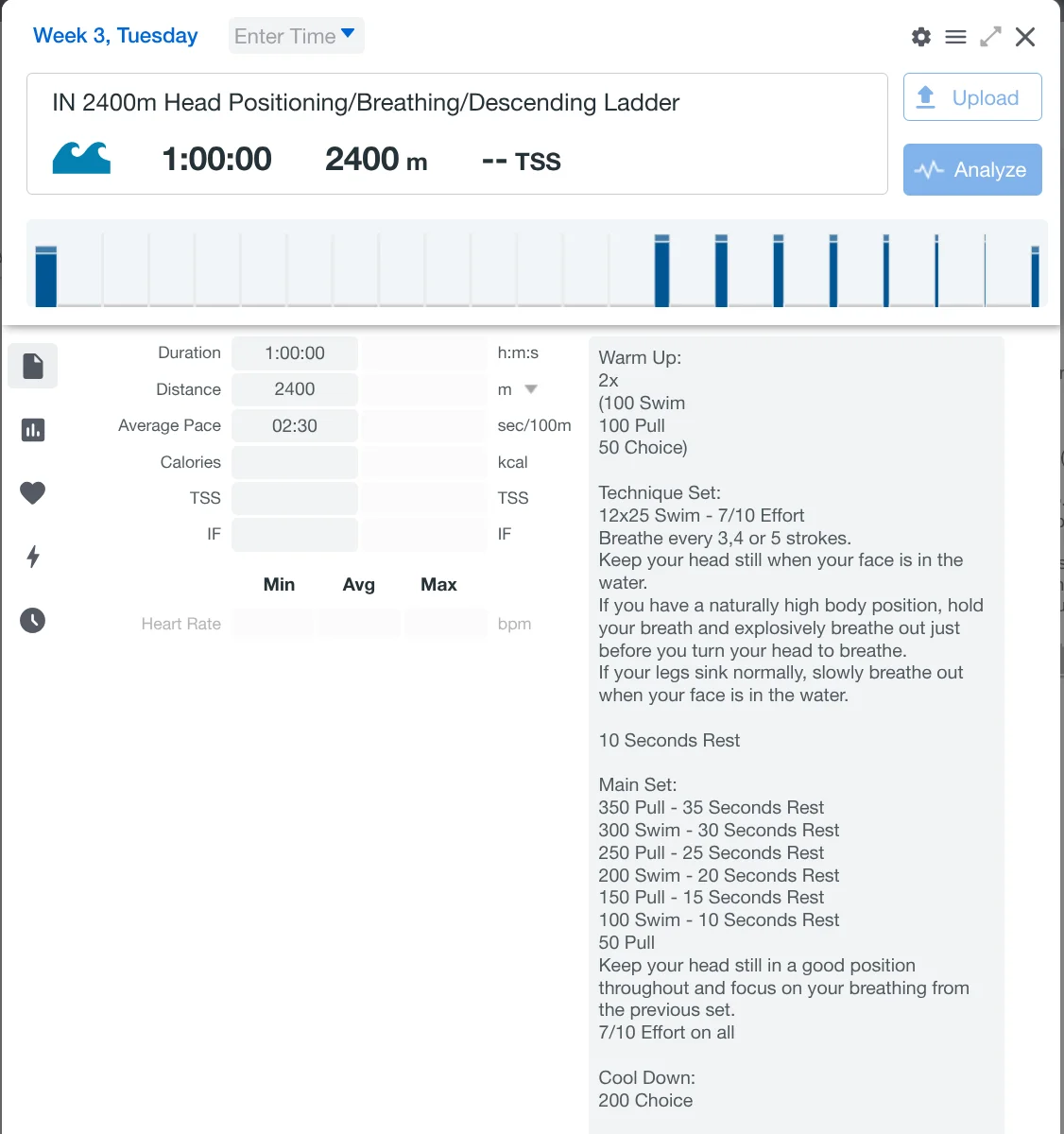Click the swim wave sport icon
Image resolution: width=1064 pixels, height=1134 pixels.
tap(81, 158)
